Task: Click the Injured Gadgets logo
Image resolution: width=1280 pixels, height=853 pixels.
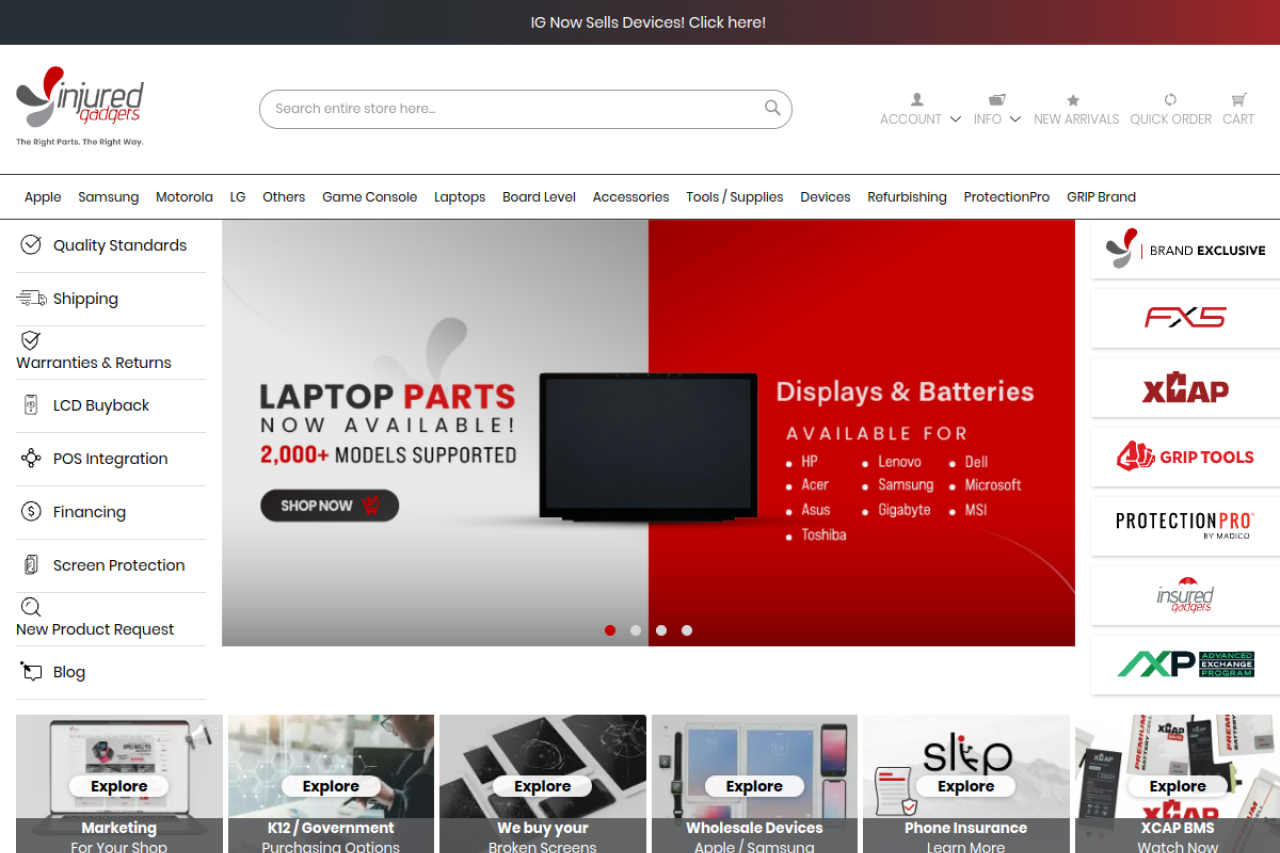Action: pyautogui.click(x=80, y=106)
